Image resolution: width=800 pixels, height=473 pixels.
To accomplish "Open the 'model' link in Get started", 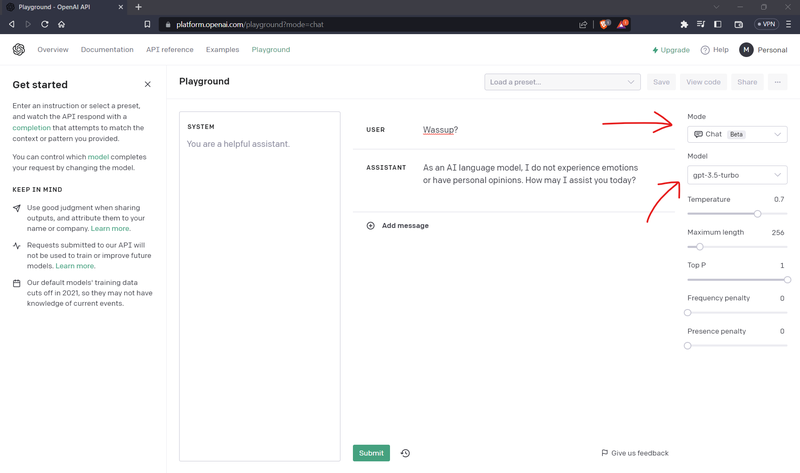I will (98, 157).
